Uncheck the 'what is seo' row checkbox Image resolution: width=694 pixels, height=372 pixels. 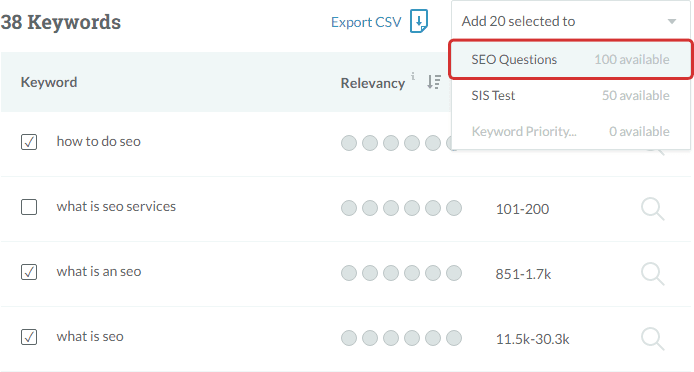coord(29,337)
